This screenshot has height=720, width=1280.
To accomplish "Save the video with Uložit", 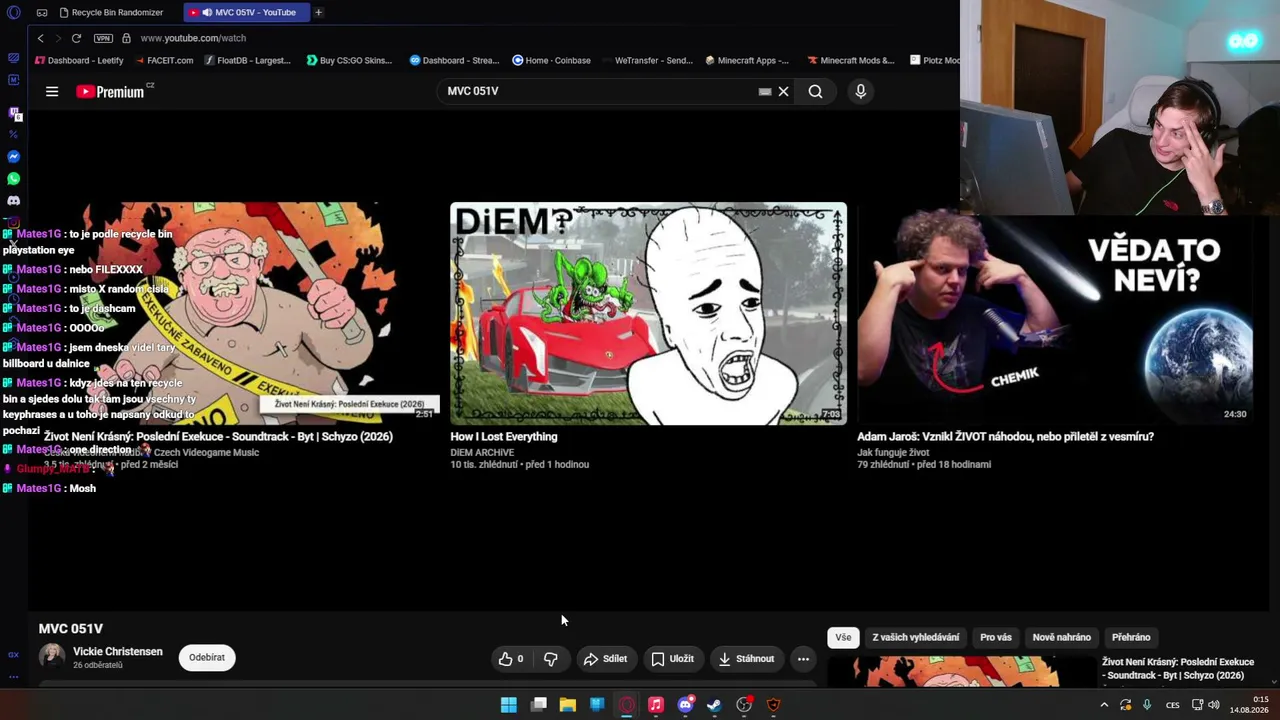I will (672, 659).
